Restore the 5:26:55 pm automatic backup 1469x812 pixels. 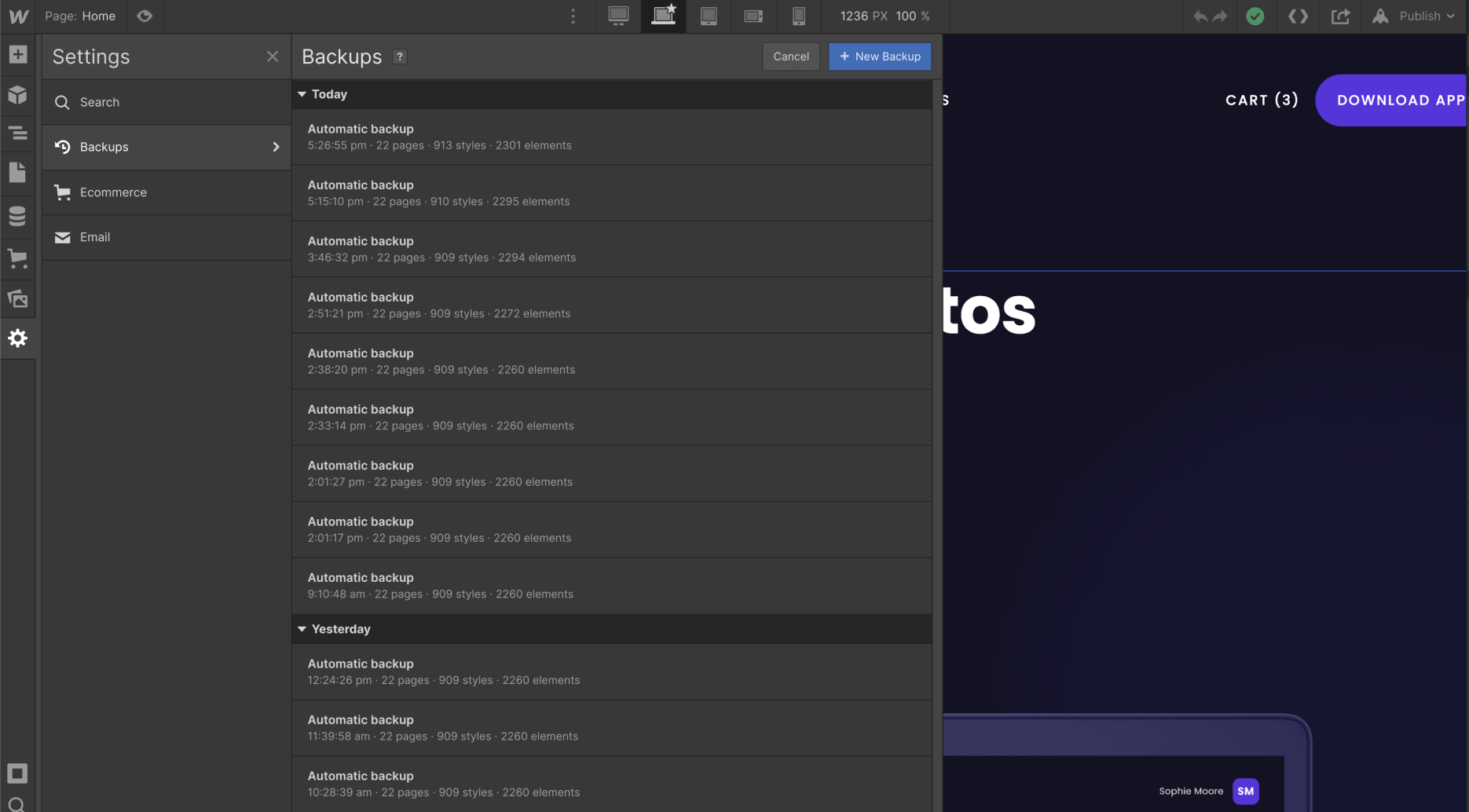pyautogui.click(x=611, y=136)
